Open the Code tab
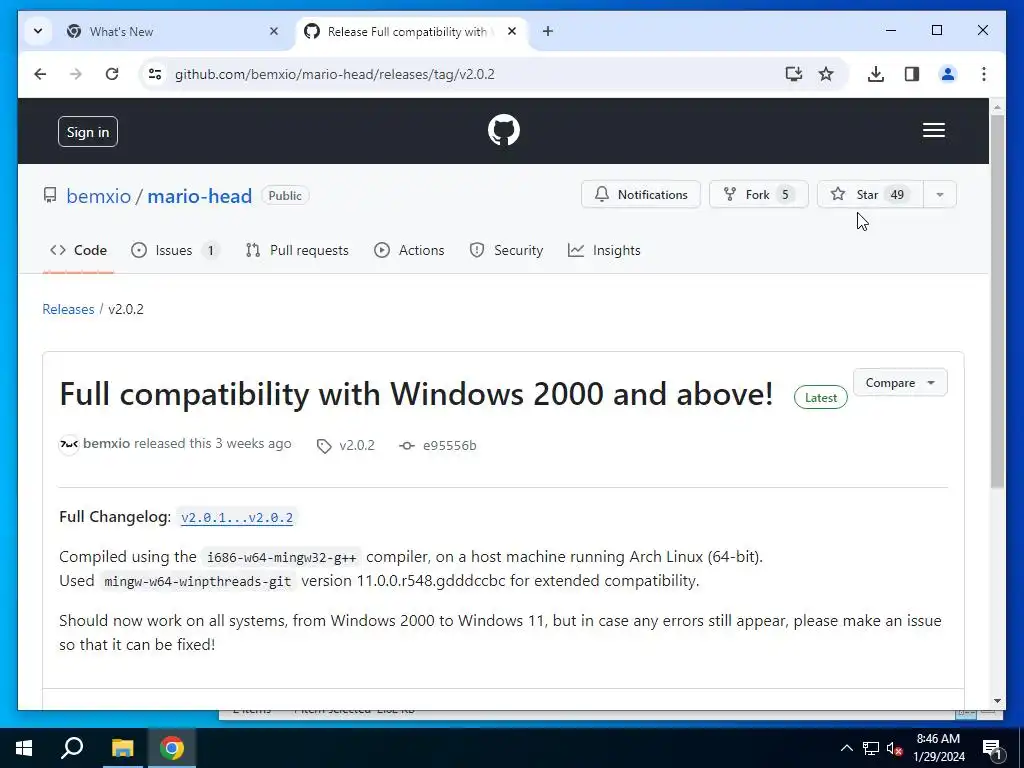 click(78, 250)
